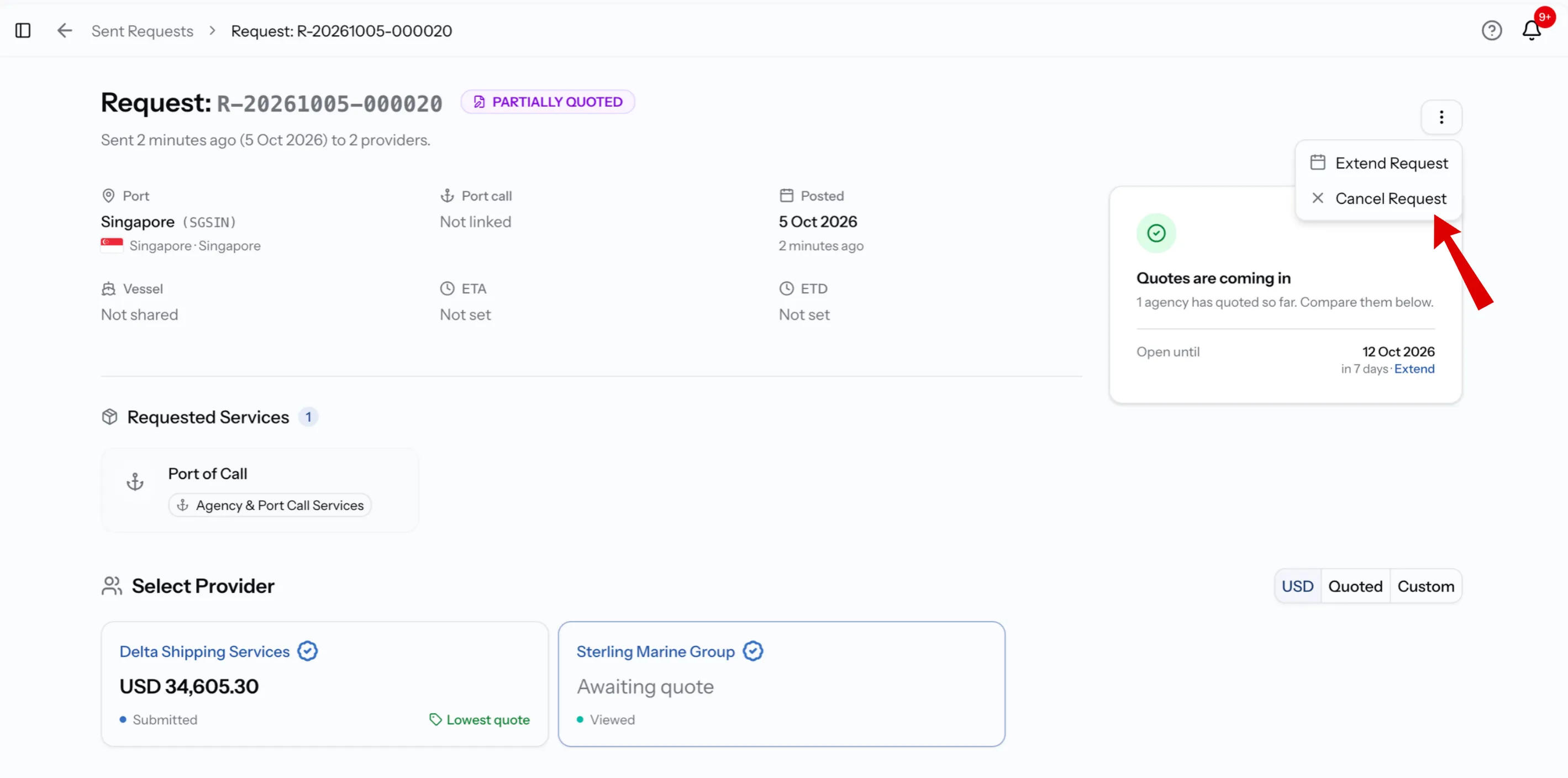Open the help question mark icon

tap(1491, 30)
